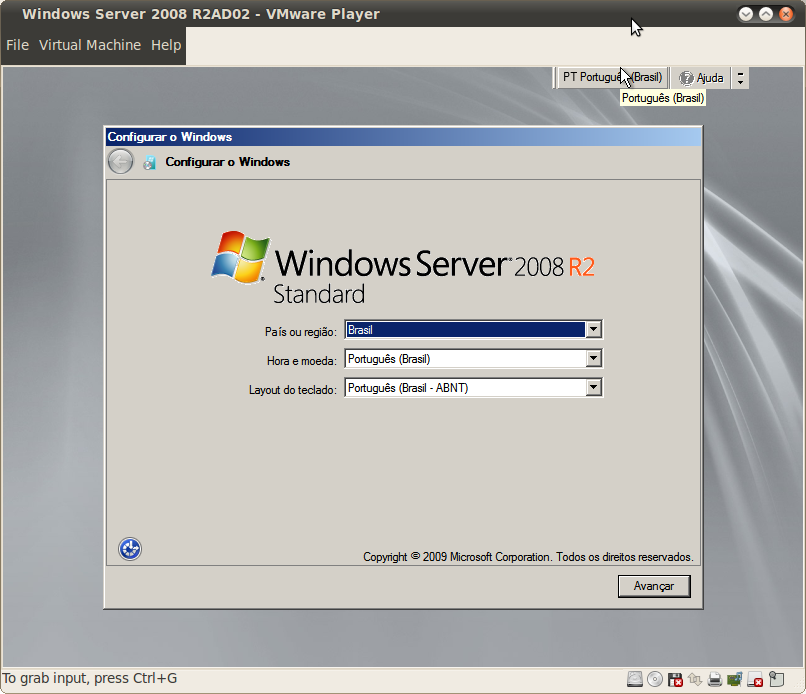Viewport: 806px width, 694px height.
Task: Click the CD/DVD drive status icon
Action: [655, 679]
